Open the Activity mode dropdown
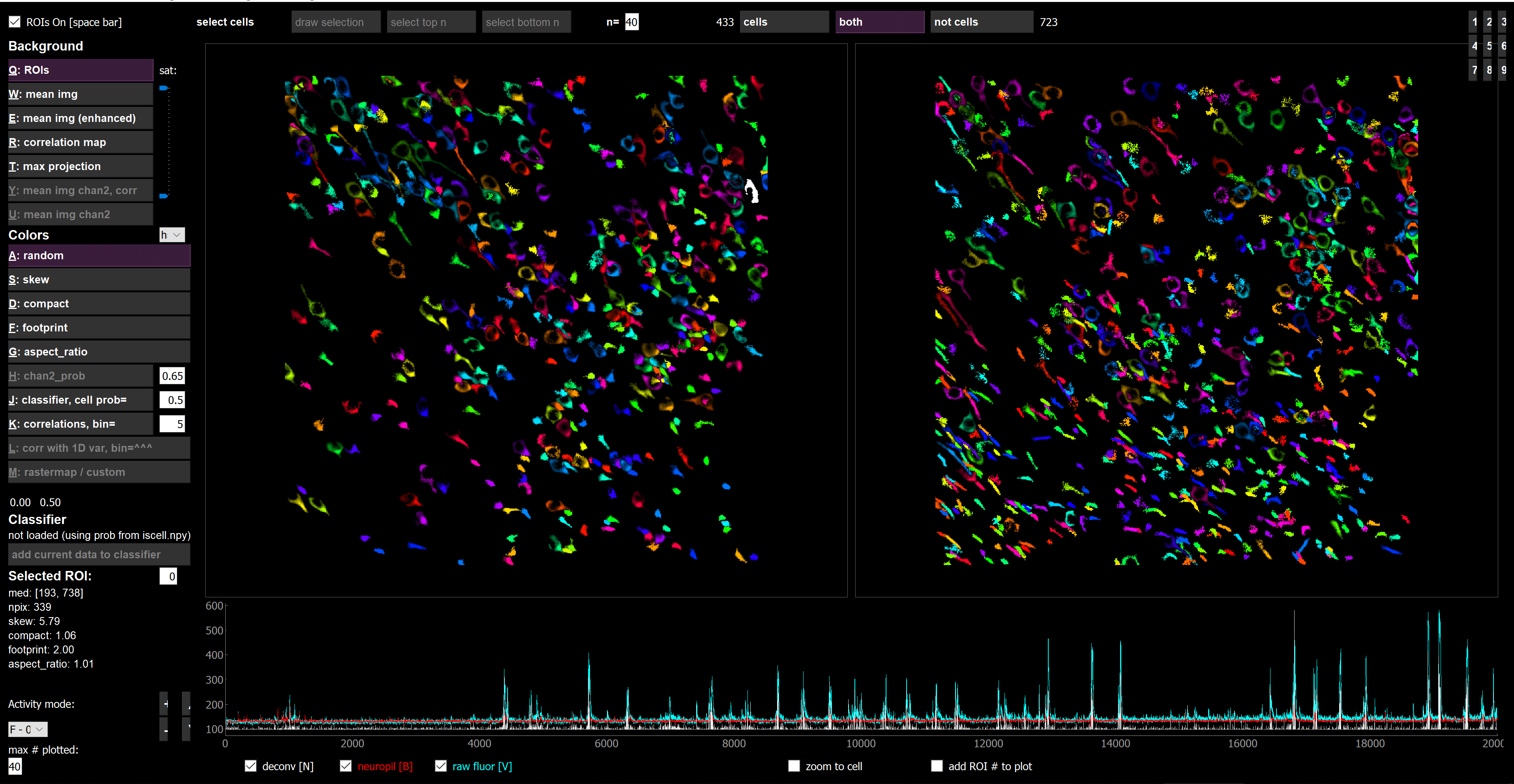 pos(27,729)
